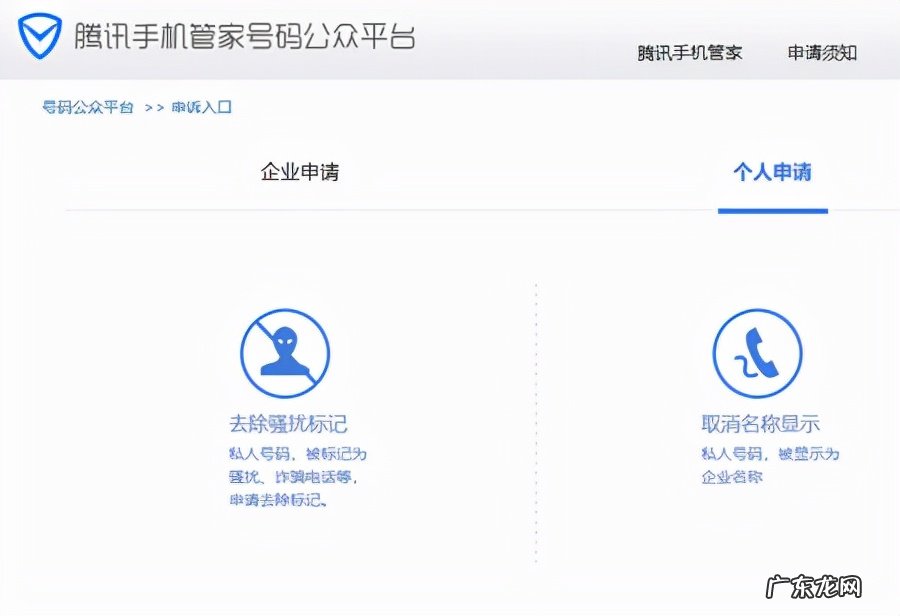This screenshot has height=616, width=900.
Task: Click the blue telephone handset icon
Action: tap(757, 352)
